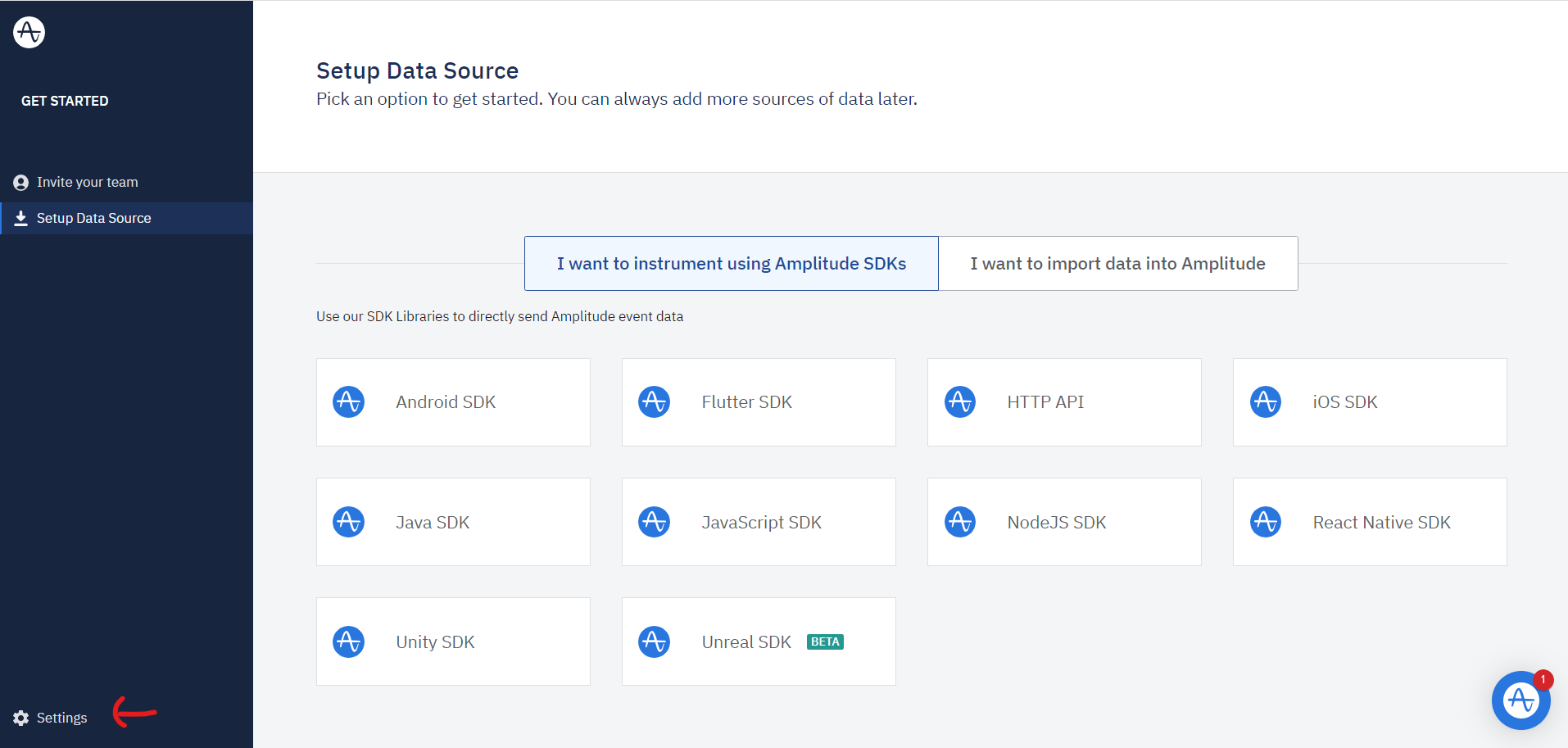The image size is (1568, 748).
Task: Switch to the import data into Amplitude tab
Action: pyautogui.click(x=1117, y=264)
